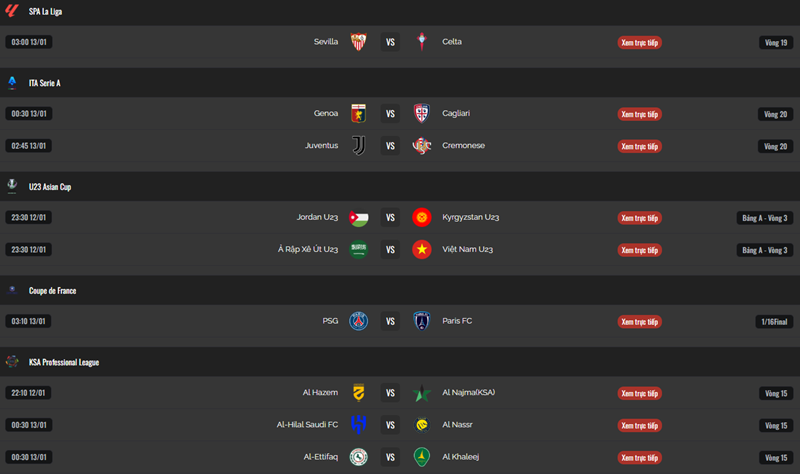Click the Celta team crest
Image resolution: width=800 pixels, height=474 pixels.
coord(422,42)
